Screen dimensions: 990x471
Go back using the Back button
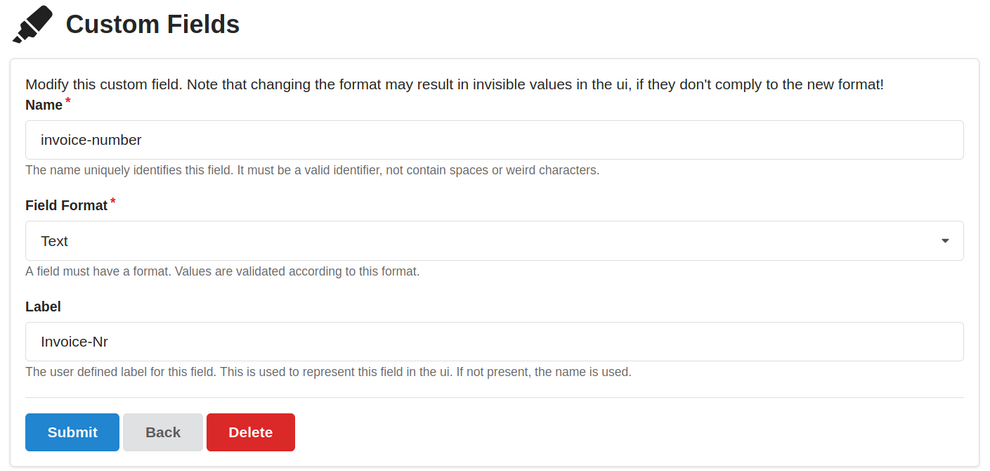tap(163, 432)
